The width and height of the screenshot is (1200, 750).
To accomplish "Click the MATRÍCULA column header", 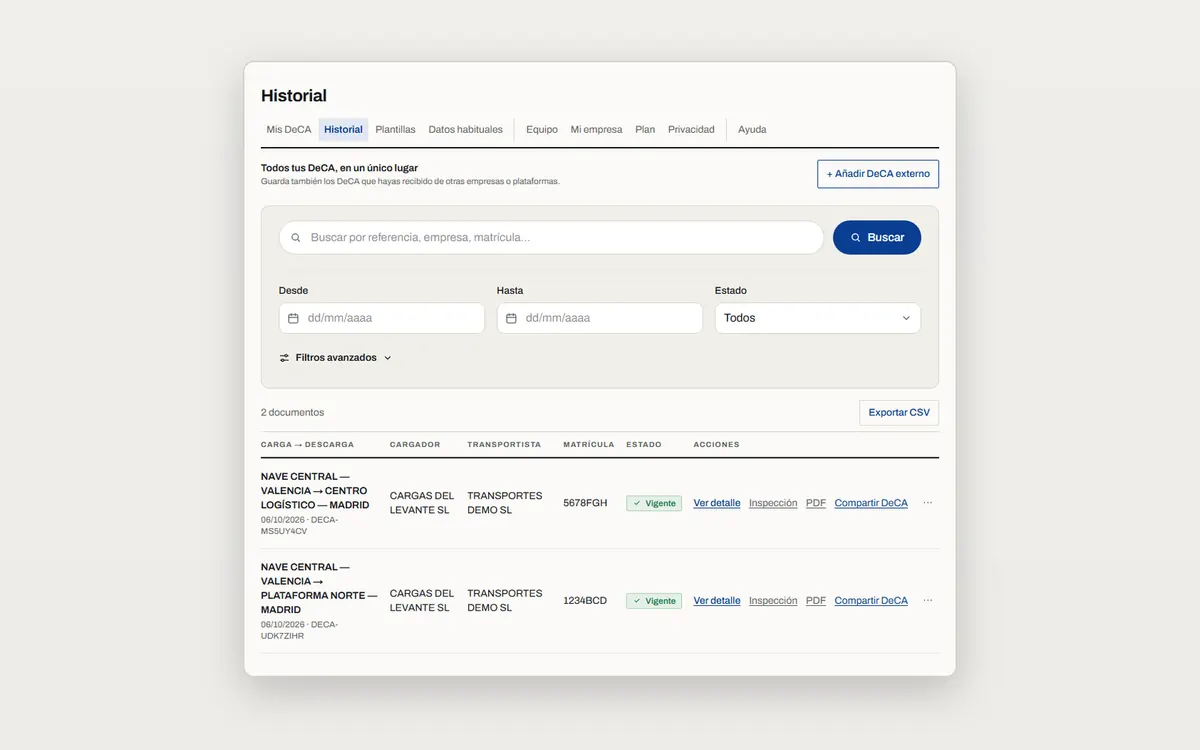I will point(589,445).
